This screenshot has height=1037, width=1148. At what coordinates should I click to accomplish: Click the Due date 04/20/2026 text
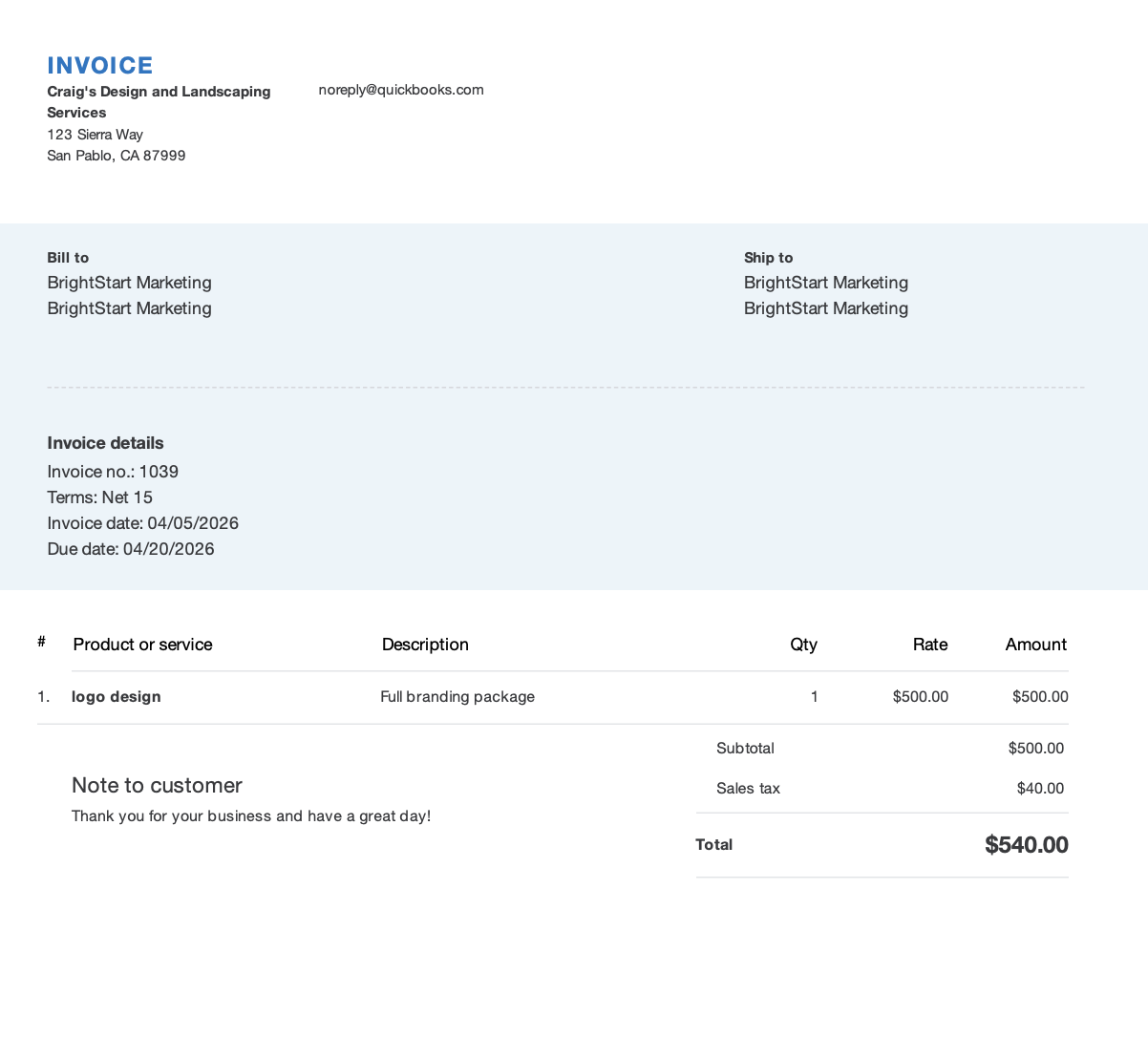[x=131, y=549]
